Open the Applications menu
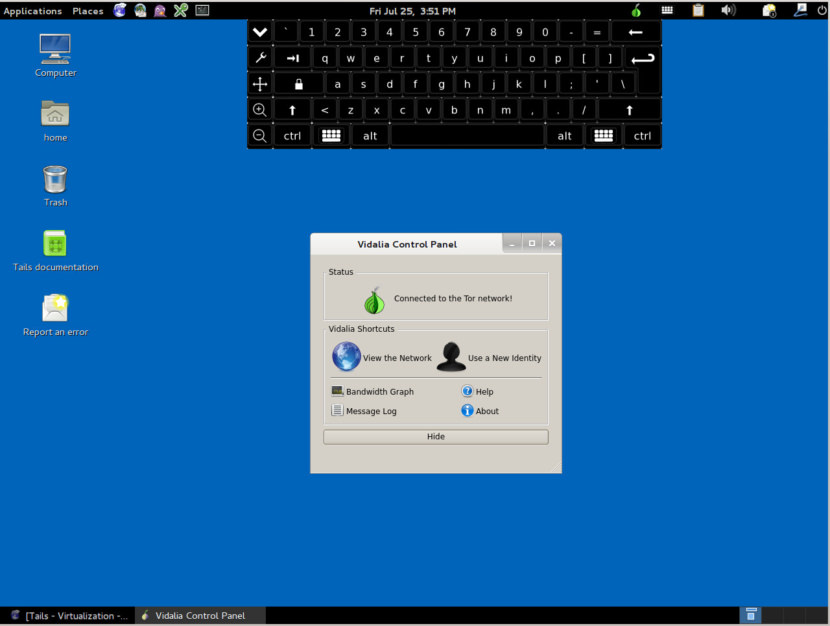Screen dimensions: 830x626 [x=32, y=11]
